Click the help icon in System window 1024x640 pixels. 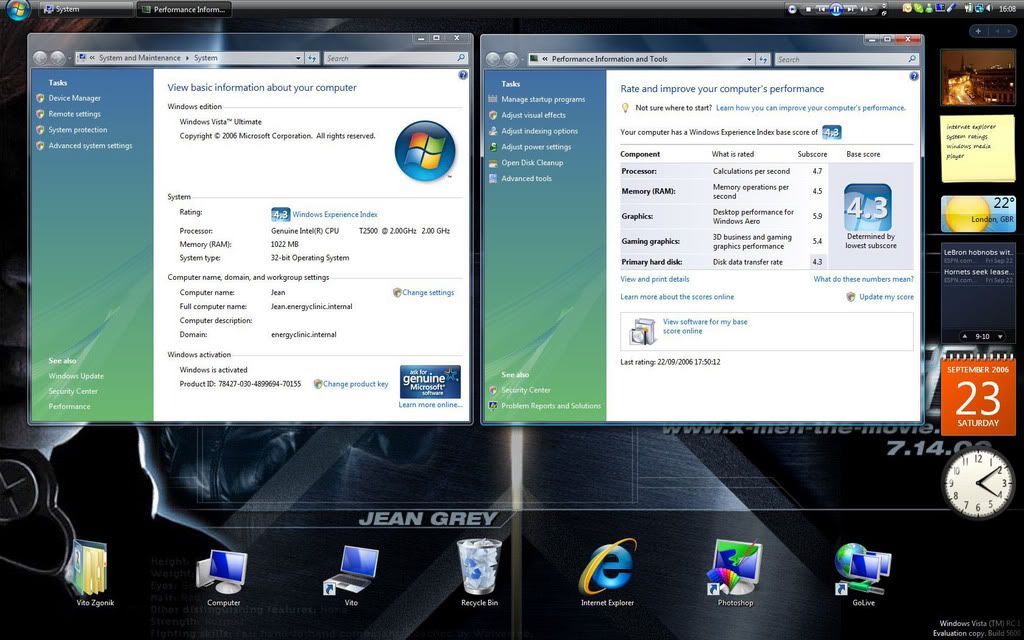click(463, 75)
